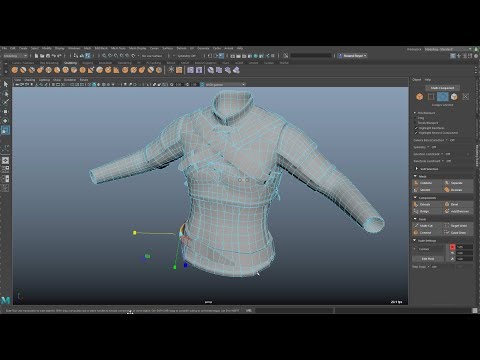Open Symmetry Off dropdown in status line
The image size is (480, 360).
(186, 56)
